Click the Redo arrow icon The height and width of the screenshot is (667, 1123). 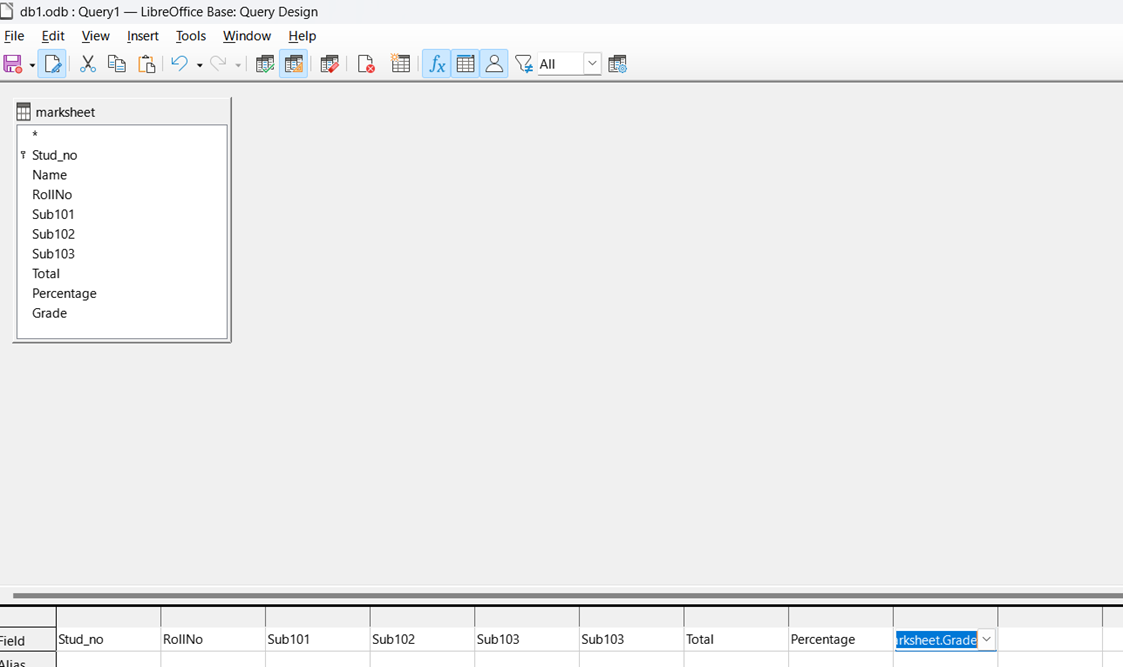(x=218, y=64)
